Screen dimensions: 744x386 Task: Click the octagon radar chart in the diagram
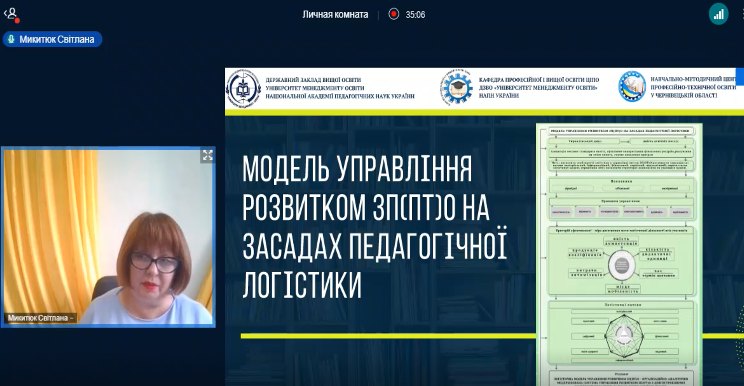coord(623,336)
